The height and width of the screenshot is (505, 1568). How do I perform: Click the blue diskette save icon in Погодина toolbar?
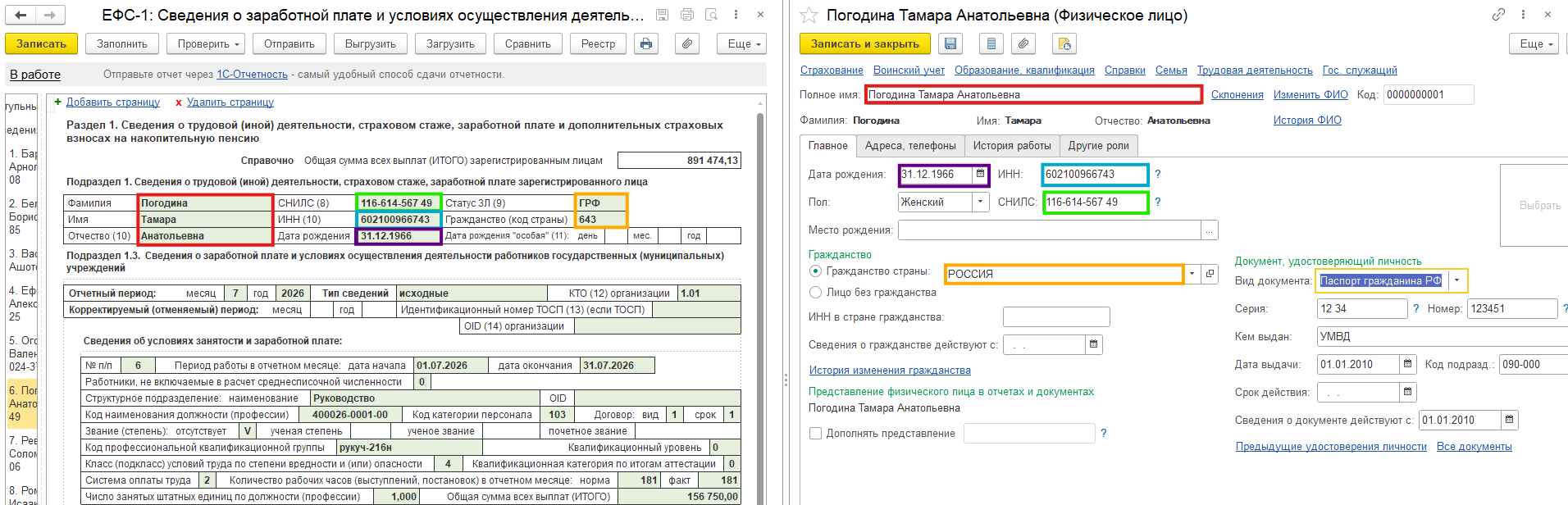click(950, 44)
